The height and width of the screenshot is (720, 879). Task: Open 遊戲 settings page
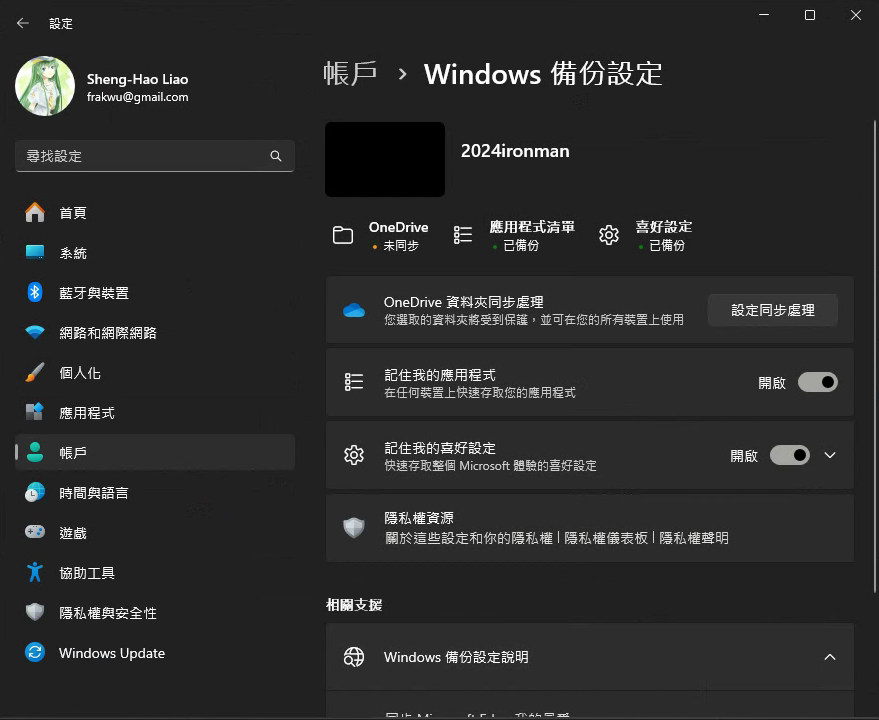(x=155, y=532)
